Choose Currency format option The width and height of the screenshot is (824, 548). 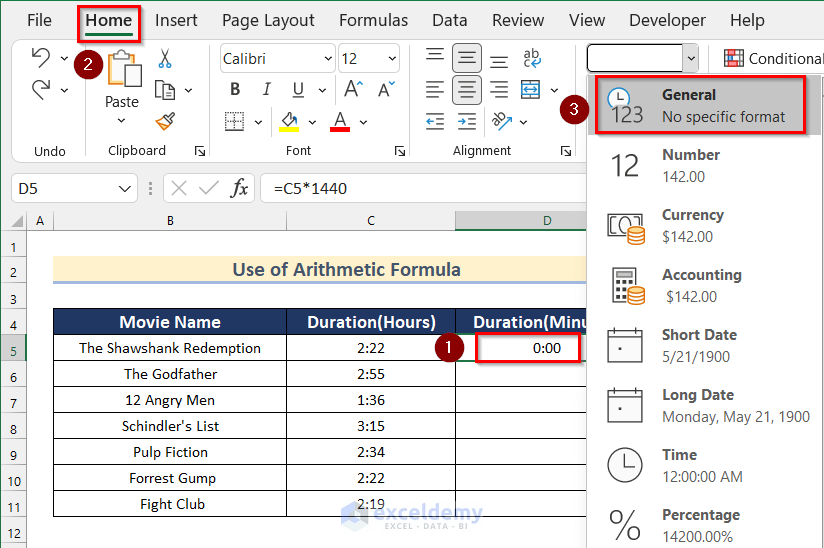tap(704, 225)
